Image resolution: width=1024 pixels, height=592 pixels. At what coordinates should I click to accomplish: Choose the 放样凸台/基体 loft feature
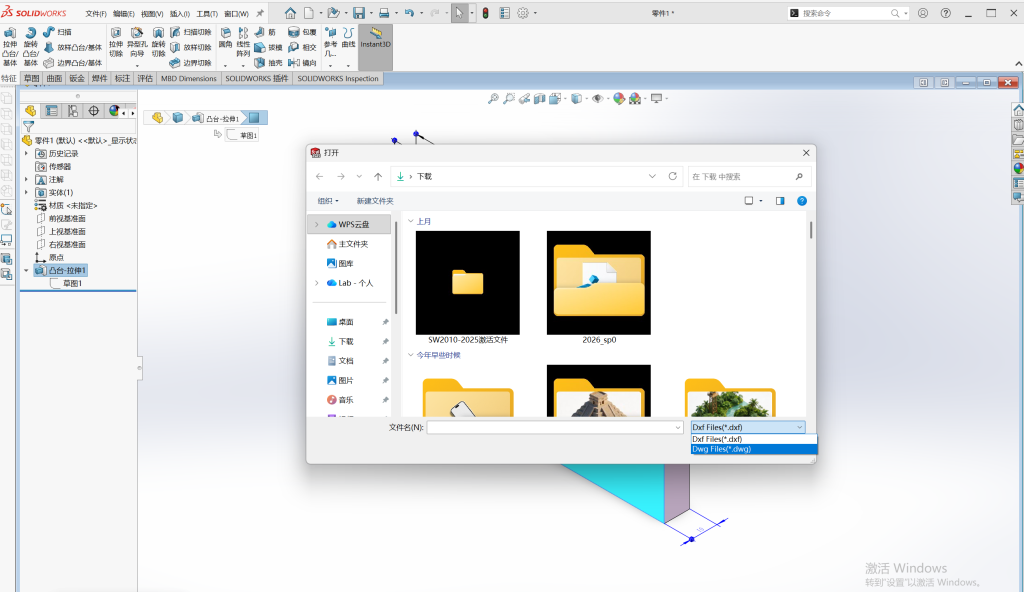point(72,48)
